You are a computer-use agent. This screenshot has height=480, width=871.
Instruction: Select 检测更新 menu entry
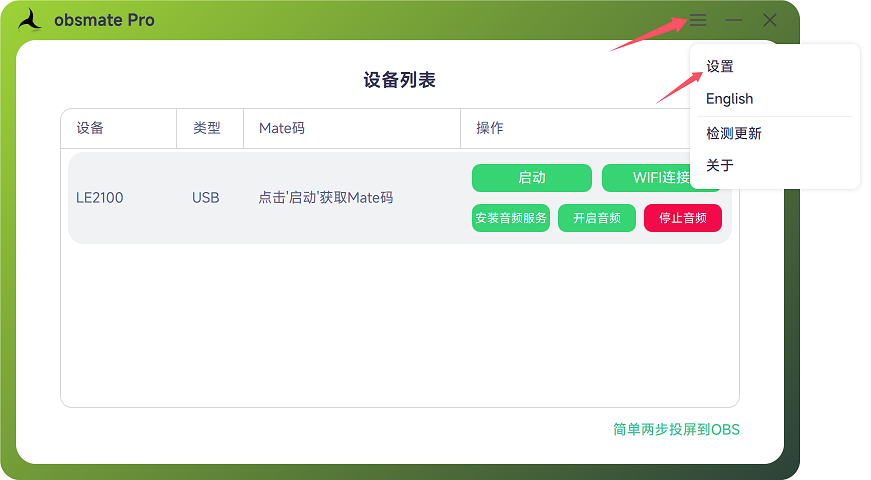point(733,133)
